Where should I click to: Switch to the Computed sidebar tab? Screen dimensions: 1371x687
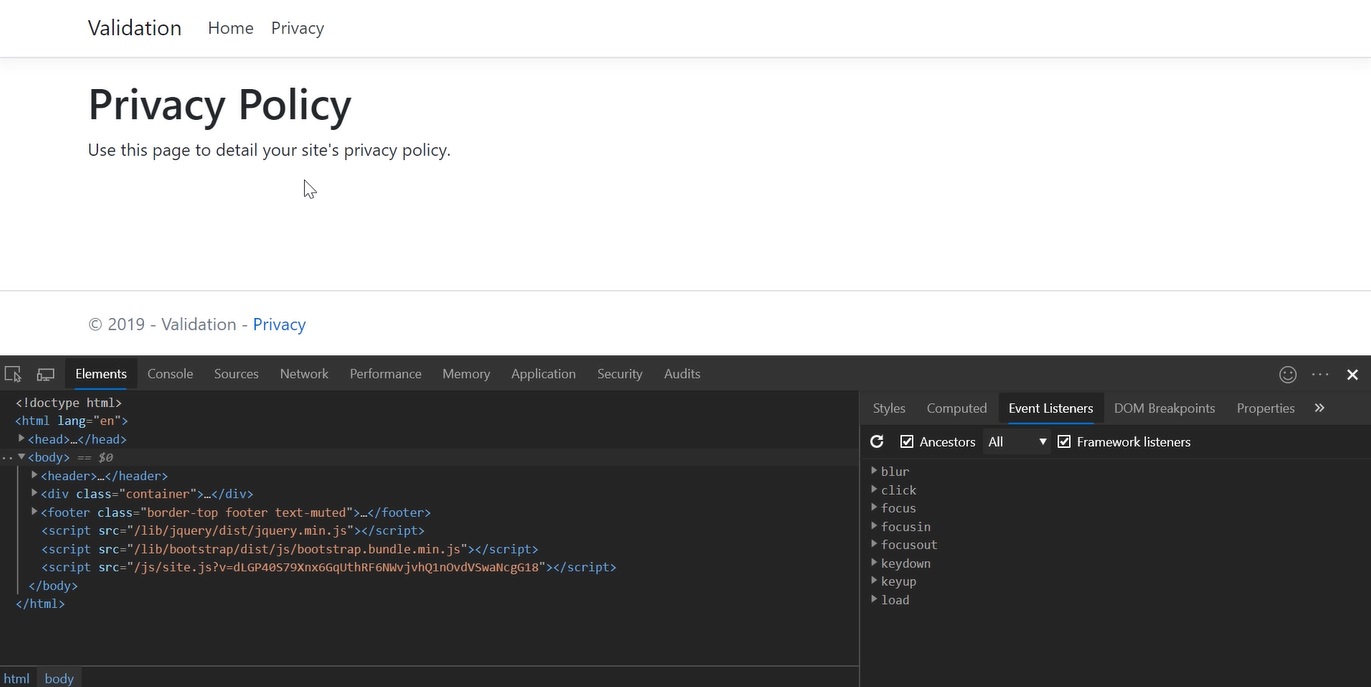point(957,408)
